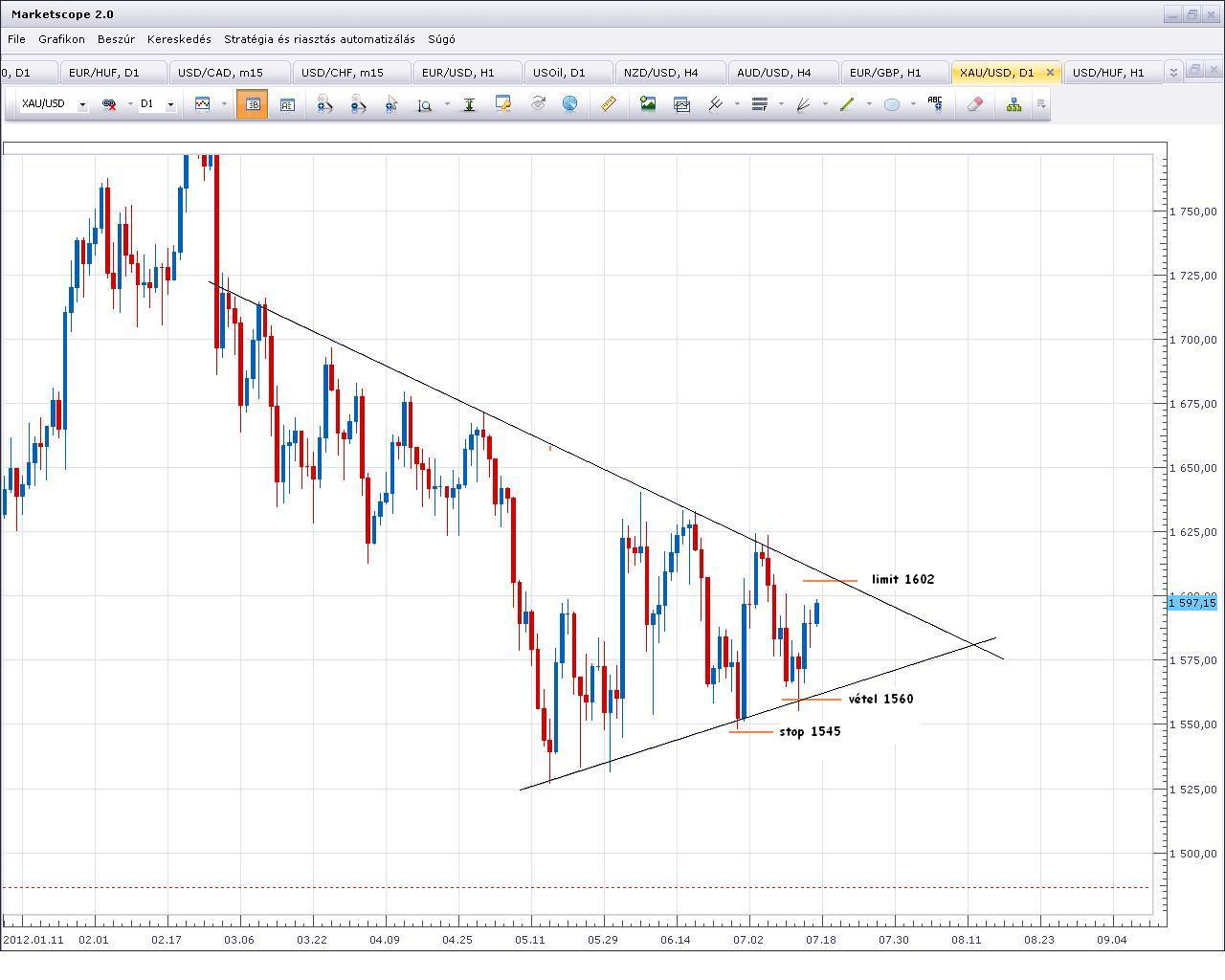Close the XAU/USD, D1 tab
1225x980 pixels.
pyautogui.click(x=1050, y=72)
